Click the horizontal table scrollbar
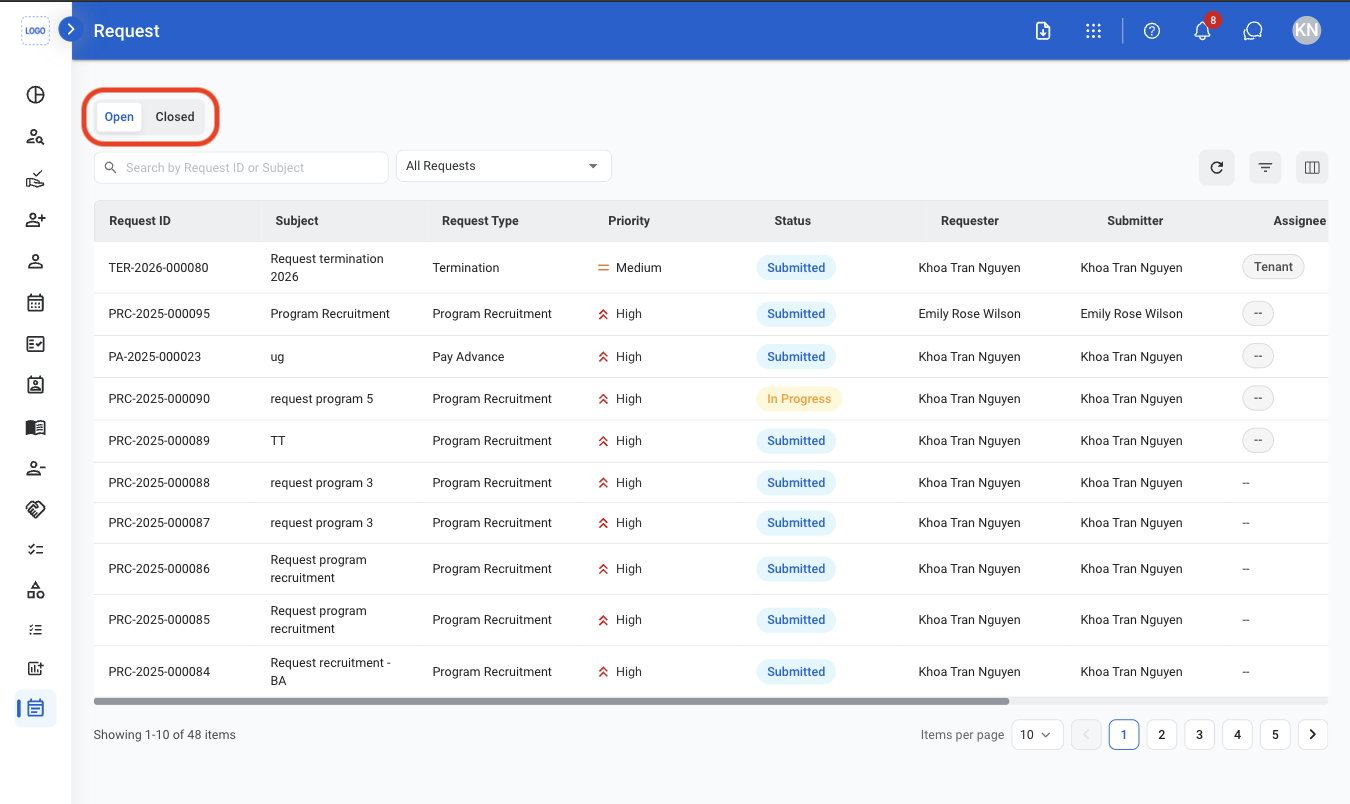1350x804 pixels. pyautogui.click(x=551, y=702)
